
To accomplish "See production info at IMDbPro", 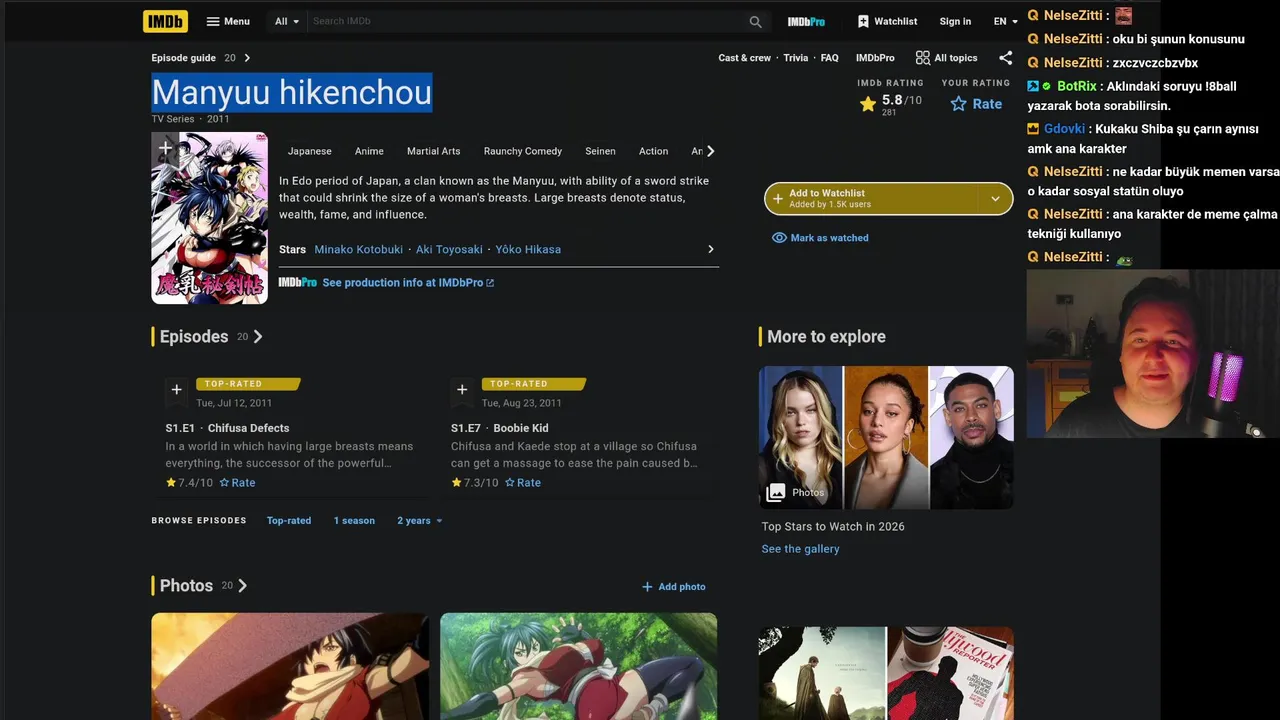I will (408, 283).
